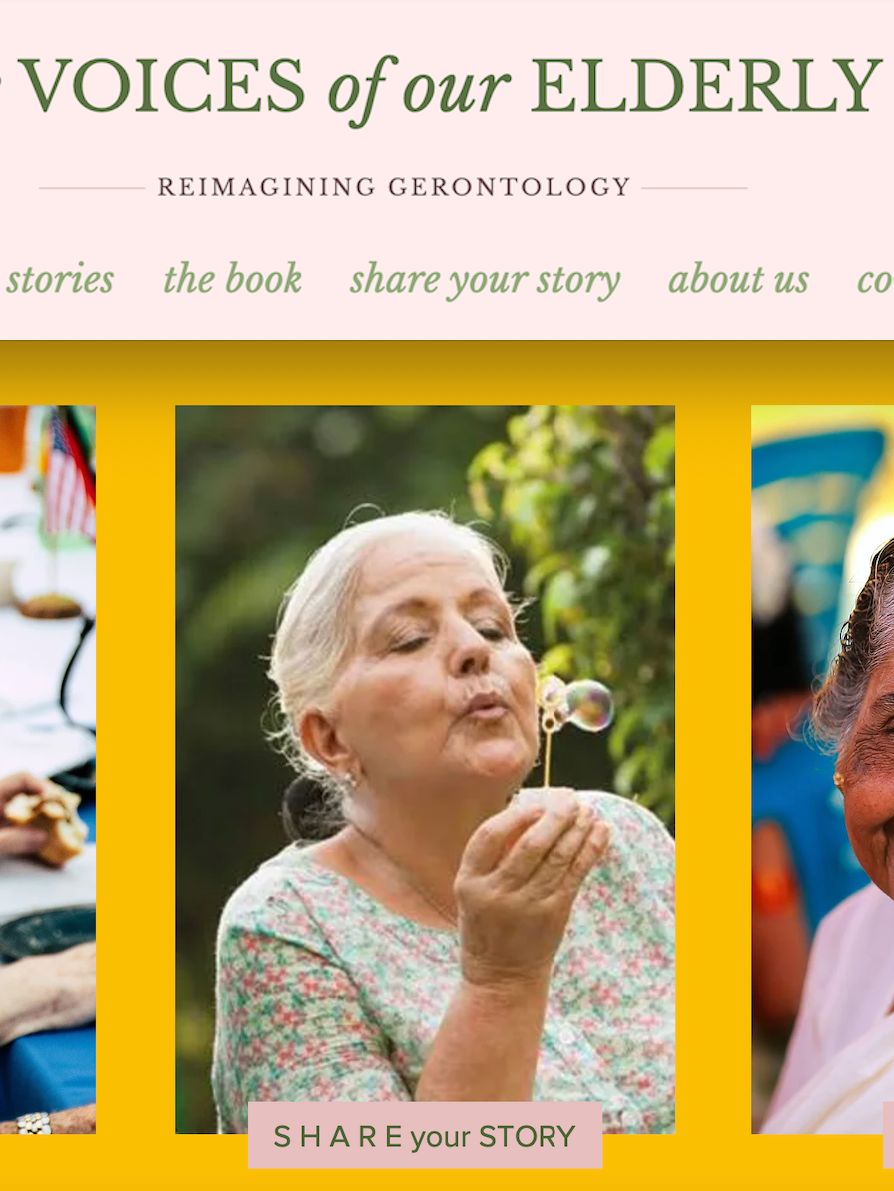Click the cut-off menu item after about us

point(875,280)
